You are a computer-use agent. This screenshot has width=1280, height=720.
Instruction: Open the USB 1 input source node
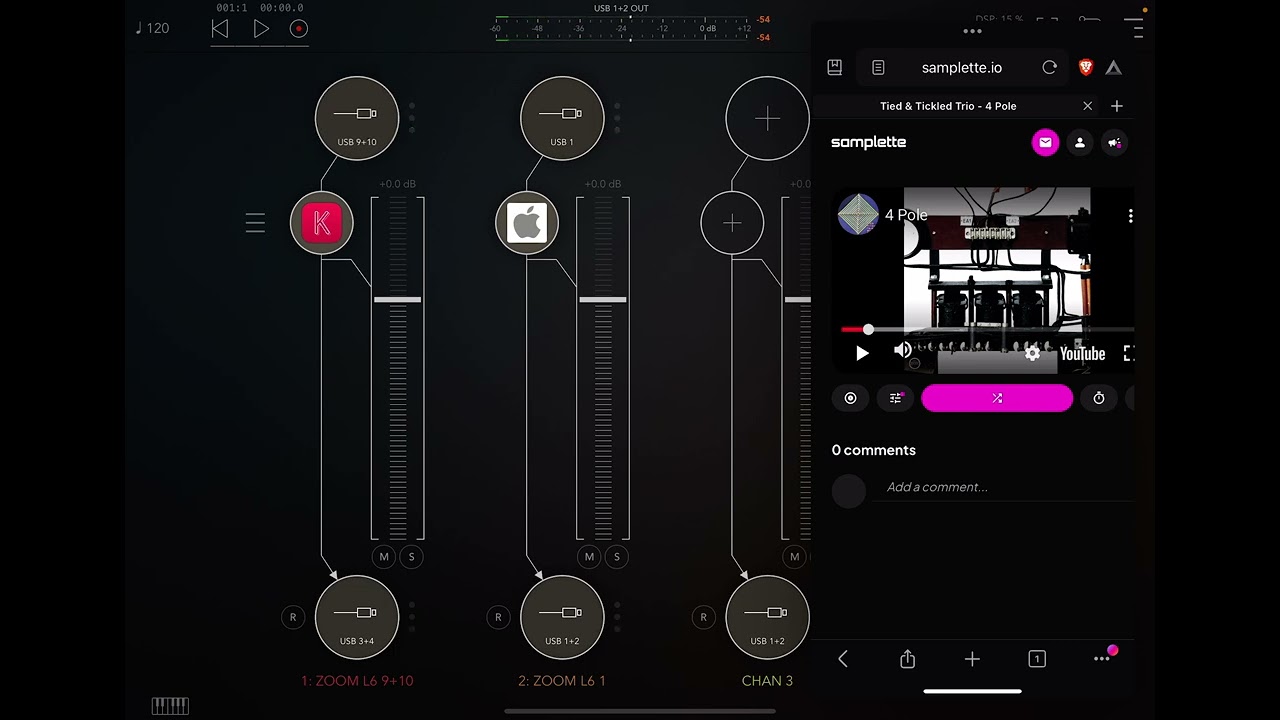562,119
